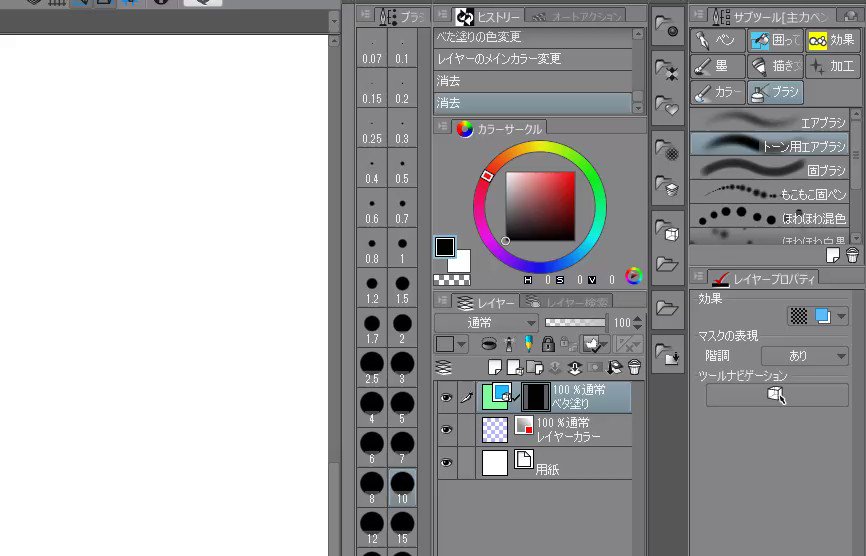Create a new layer folder
The height and width of the screenshot is (556, 866).
535,367
